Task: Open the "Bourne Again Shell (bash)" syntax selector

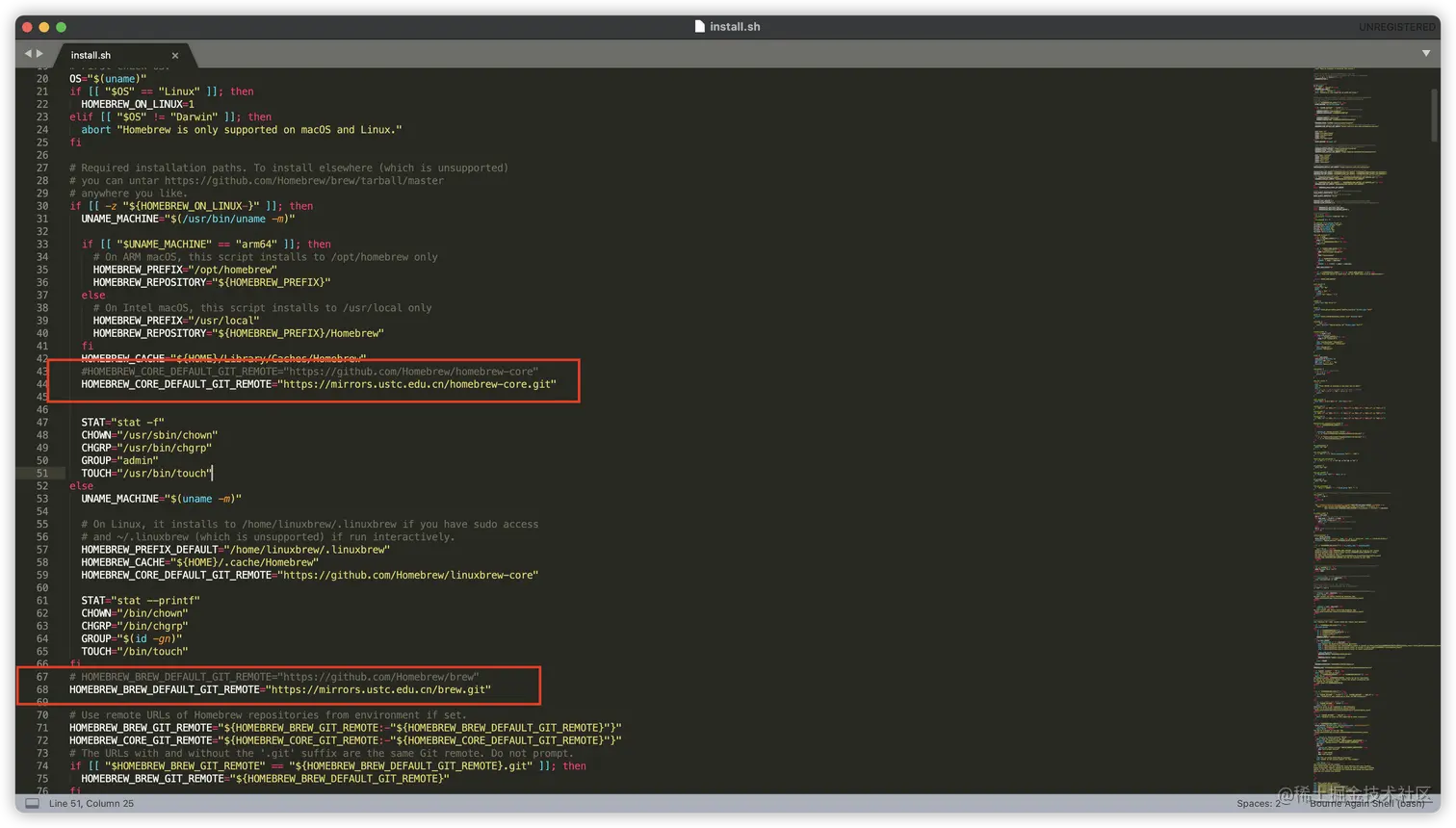Action: pos(1366,804)
